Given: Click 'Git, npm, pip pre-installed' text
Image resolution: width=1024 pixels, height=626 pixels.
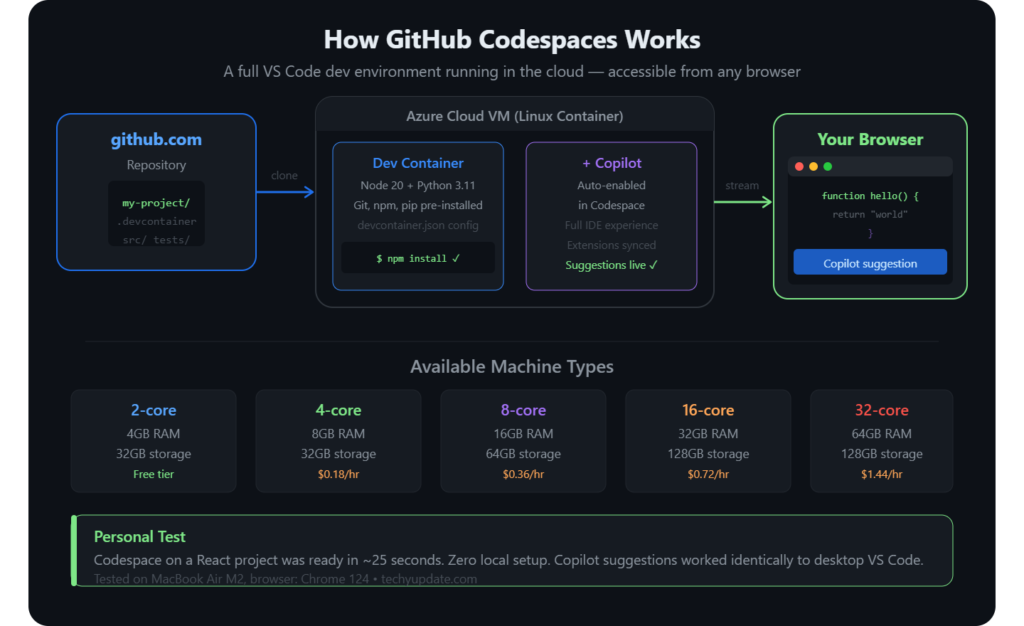Looking at the screenshot, I should click(x=418, y=205).
